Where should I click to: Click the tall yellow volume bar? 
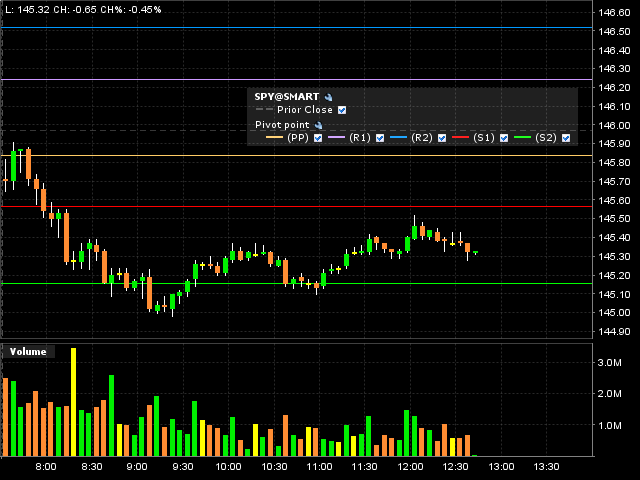point(73,400)
